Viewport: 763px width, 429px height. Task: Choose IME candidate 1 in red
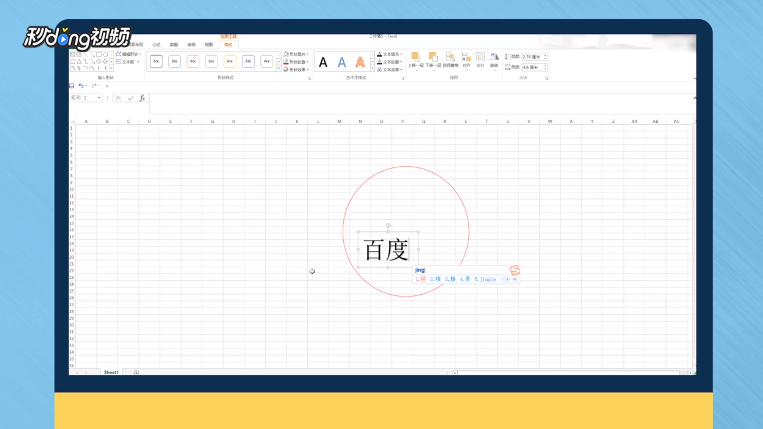(x=420, y=279)
